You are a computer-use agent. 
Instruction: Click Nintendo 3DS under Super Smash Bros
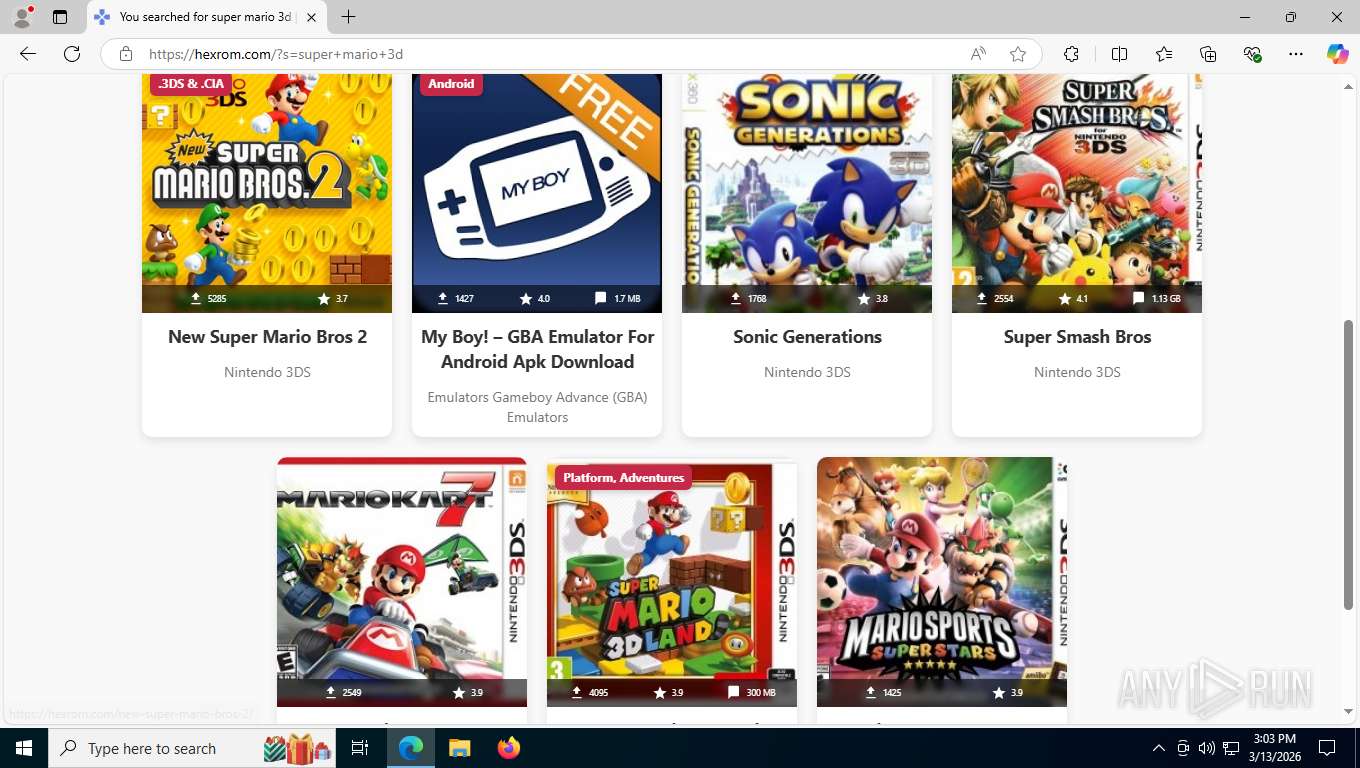click(1077, 372)
